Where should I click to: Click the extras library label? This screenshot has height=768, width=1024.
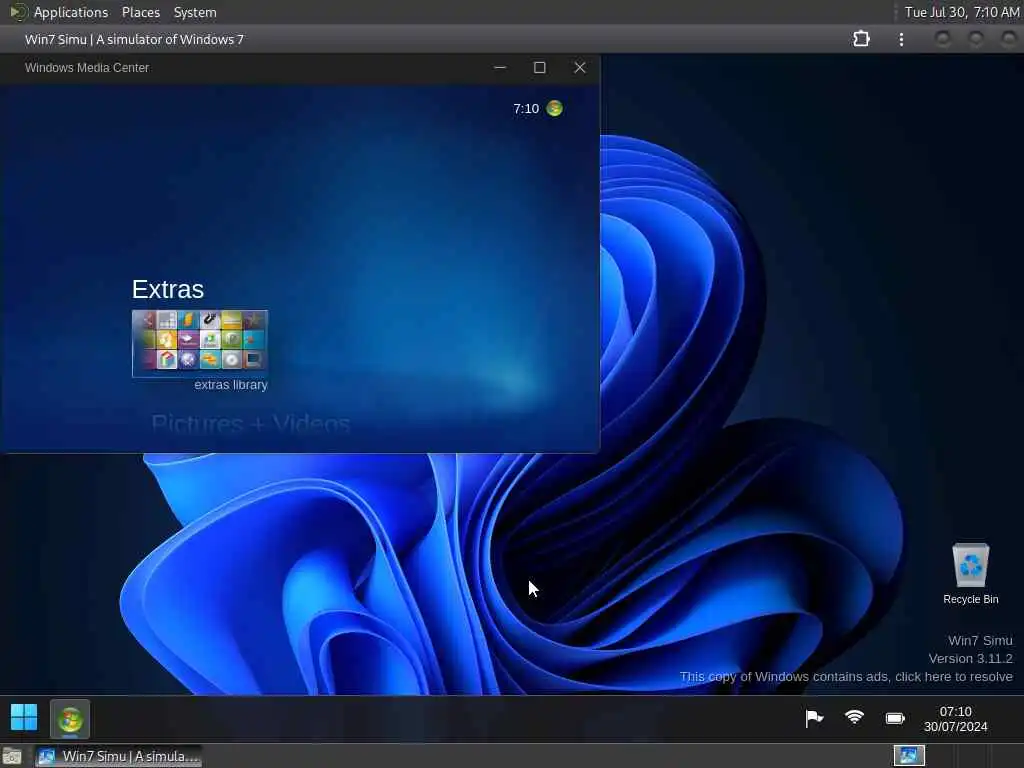[x=231, y=385]
